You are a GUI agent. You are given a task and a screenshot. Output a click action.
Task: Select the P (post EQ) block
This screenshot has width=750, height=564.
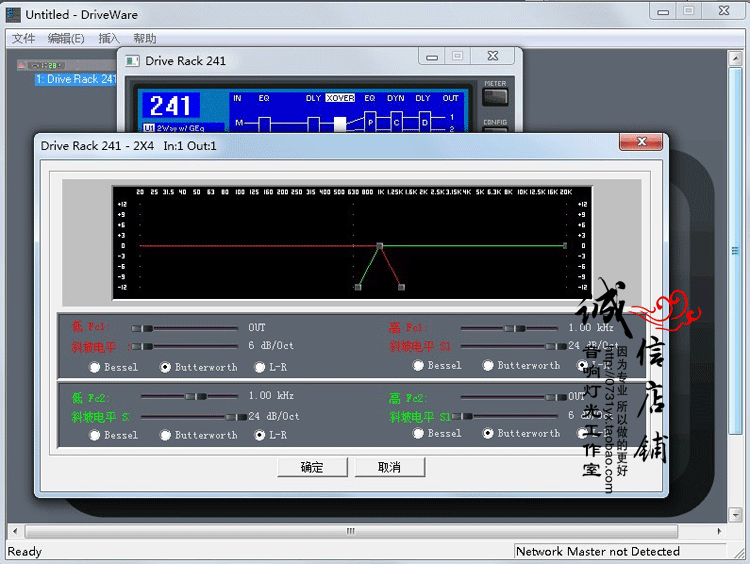370,122
